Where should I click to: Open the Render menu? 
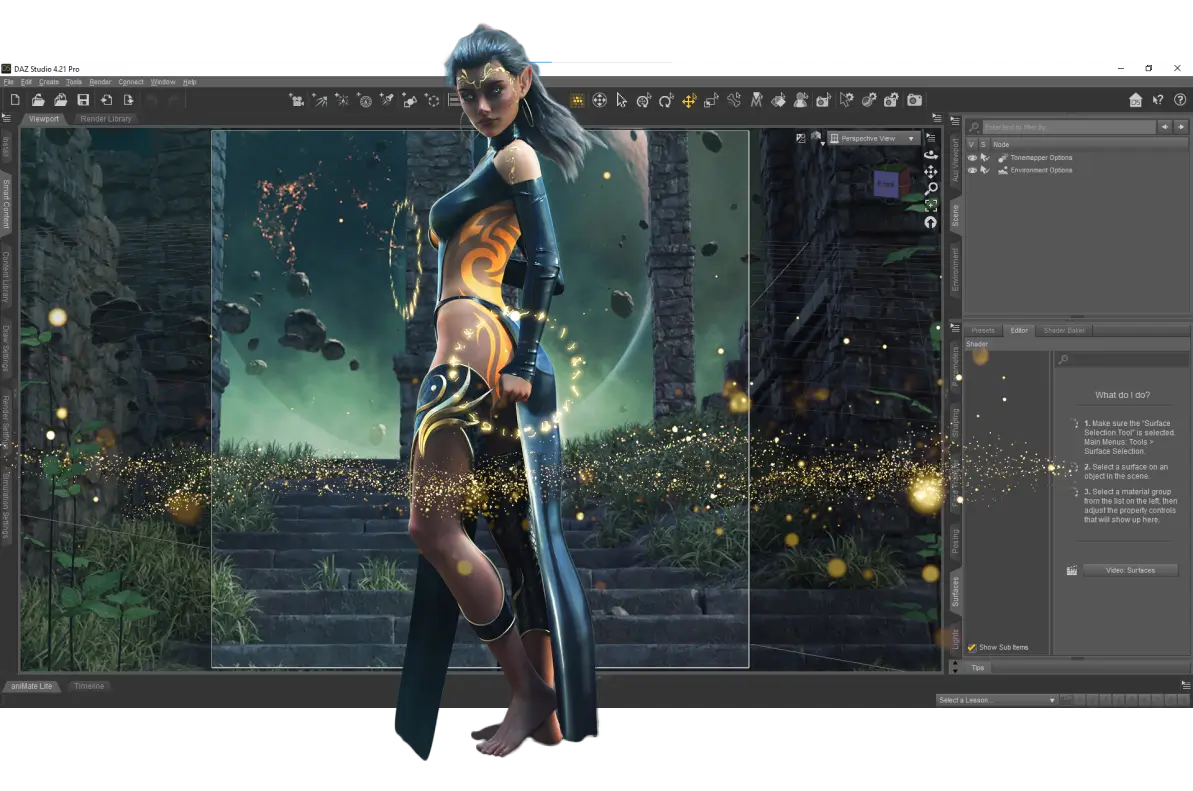(x=100, y=82)
